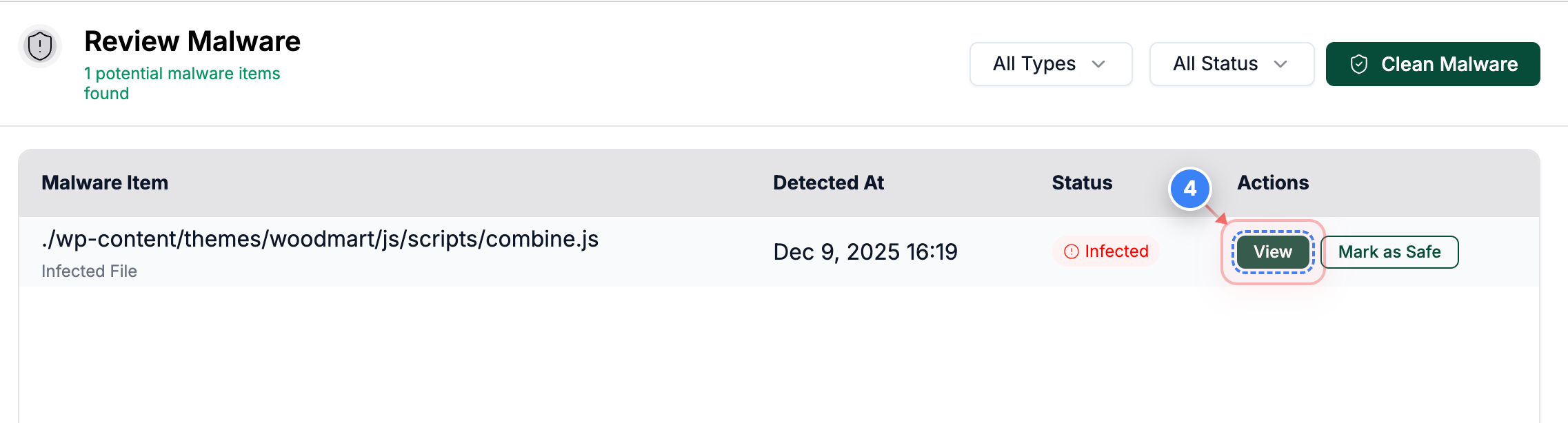Click the red warning icon next to Infected

[1070, 252]
